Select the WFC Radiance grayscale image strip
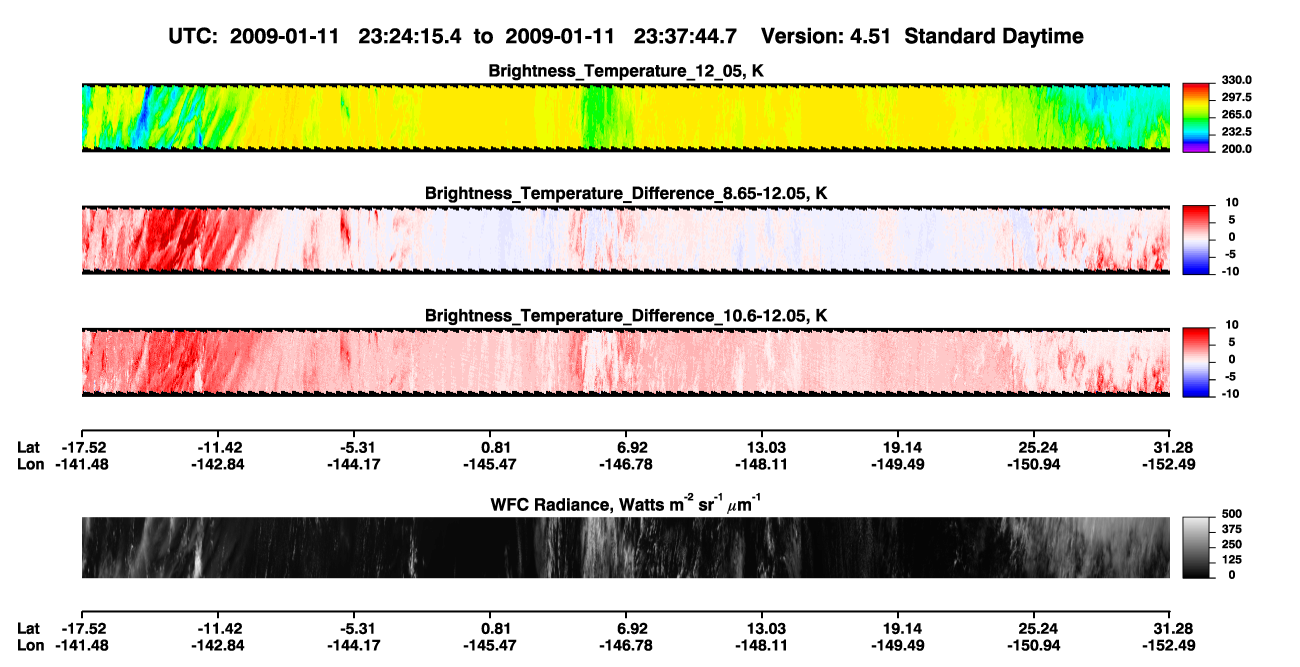The height and width of the screenshot is (667, 1300). 625,547
